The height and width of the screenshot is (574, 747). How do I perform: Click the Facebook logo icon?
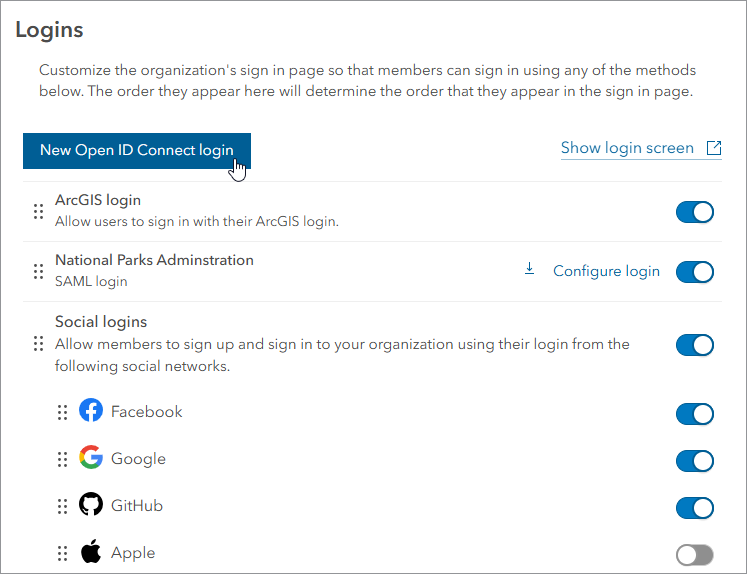(x=91, y=411)
